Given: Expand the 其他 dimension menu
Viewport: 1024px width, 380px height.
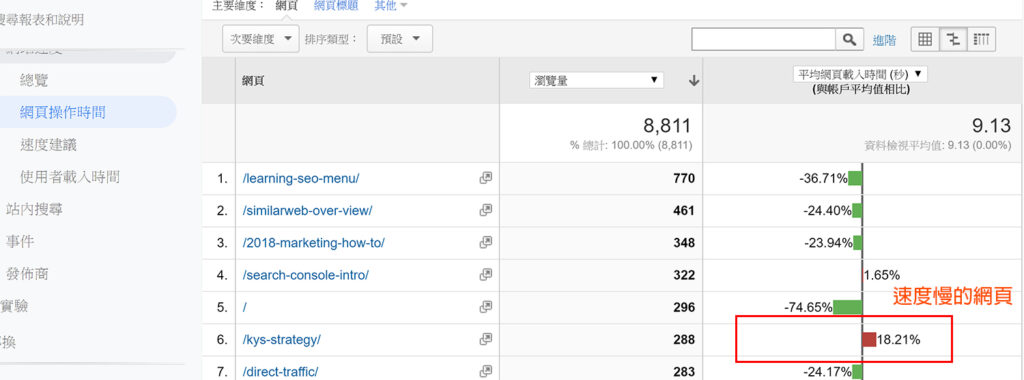Looking at the screenshot, I should click(x=391, y=6).
